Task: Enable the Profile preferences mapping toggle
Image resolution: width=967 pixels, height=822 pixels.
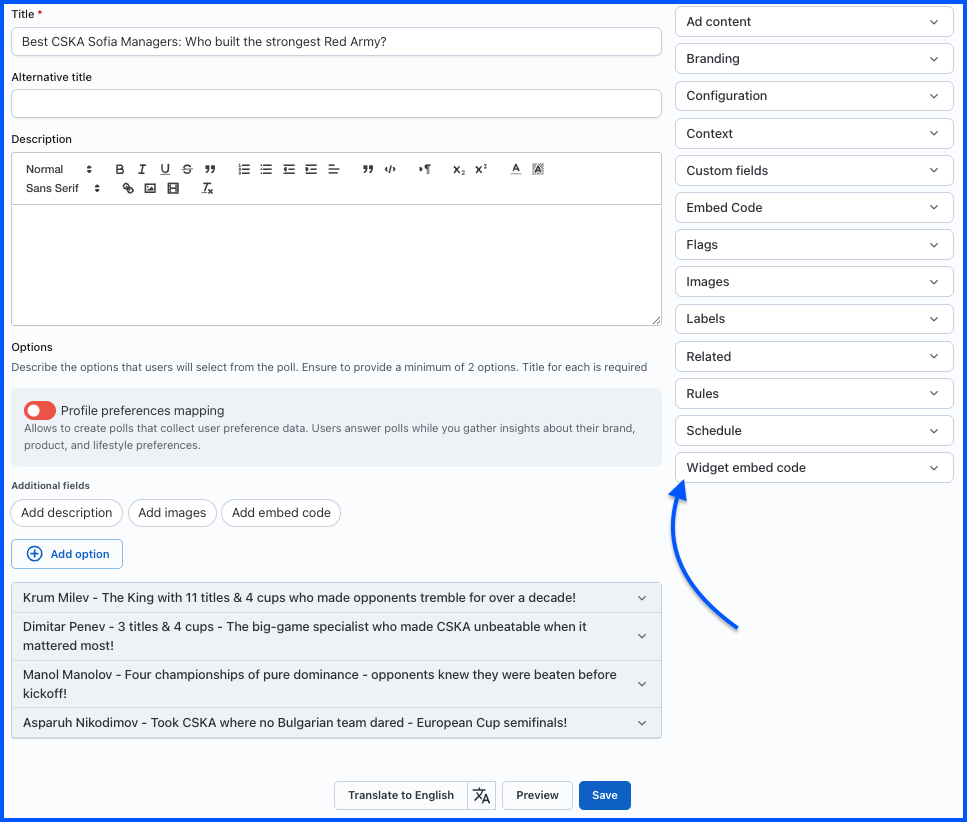Action: (40, 410)
